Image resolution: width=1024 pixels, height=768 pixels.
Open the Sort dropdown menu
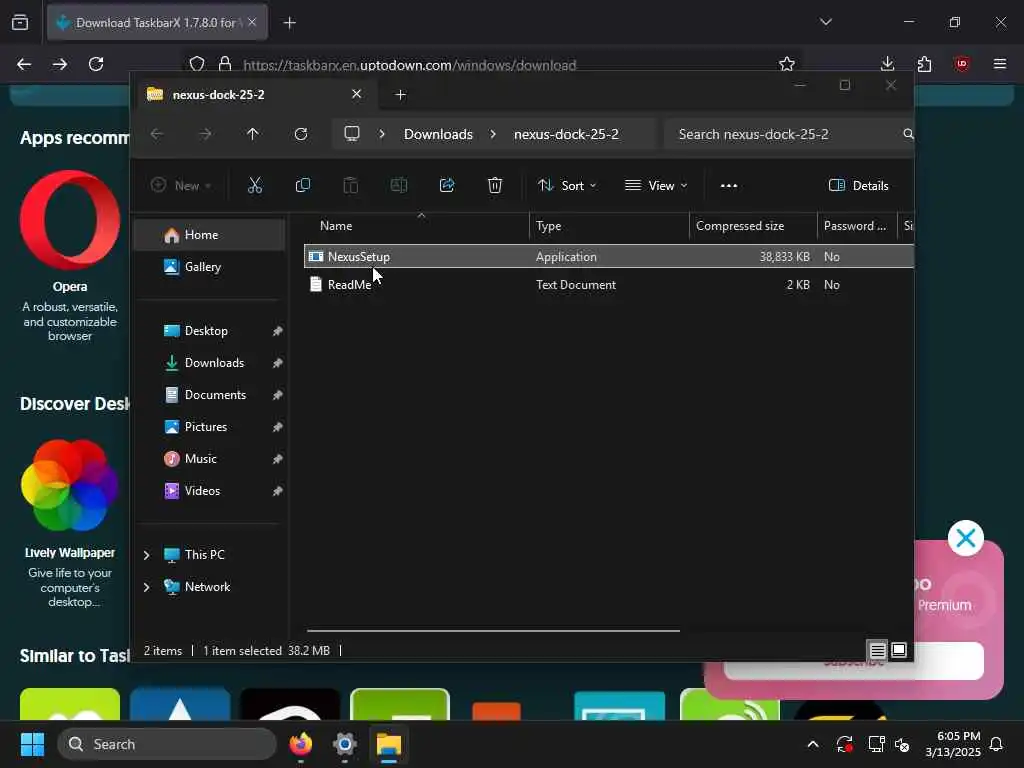(567, 185)
